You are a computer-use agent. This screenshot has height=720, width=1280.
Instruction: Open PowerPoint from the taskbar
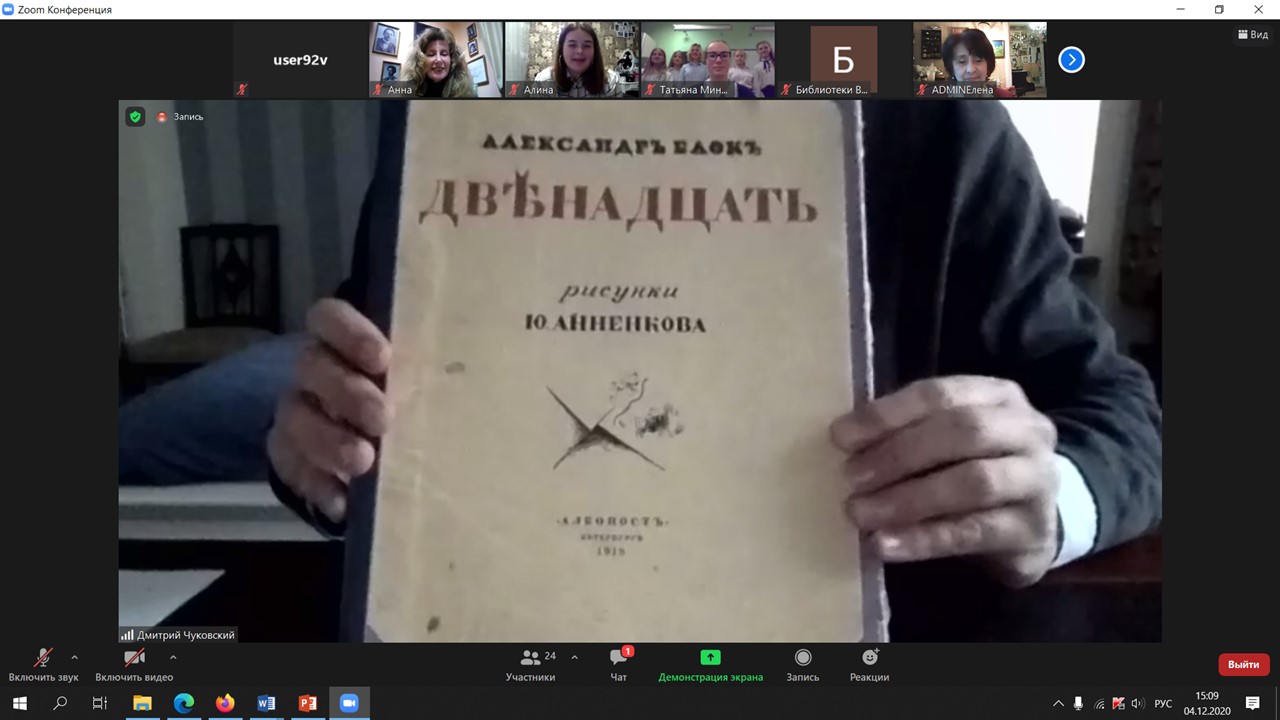pyautogui.click(x=307, y=703)
